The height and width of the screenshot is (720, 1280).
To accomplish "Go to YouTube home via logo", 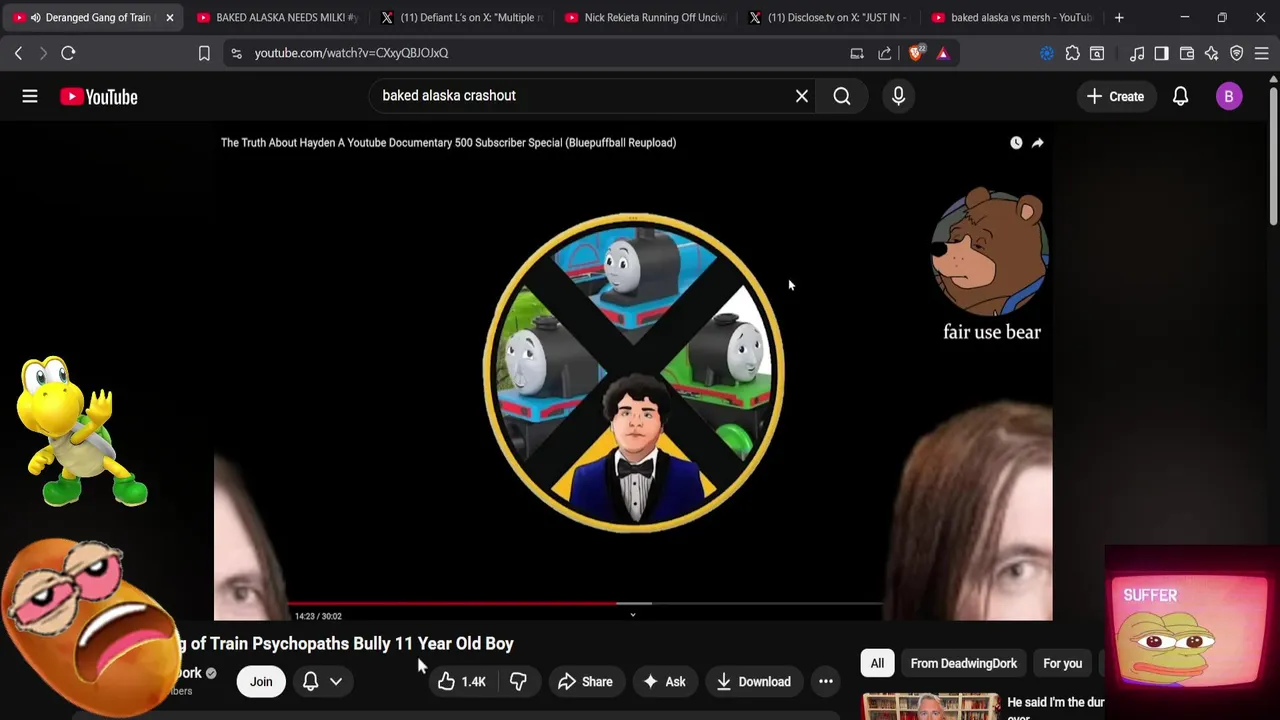I will [x=98, y=97].
